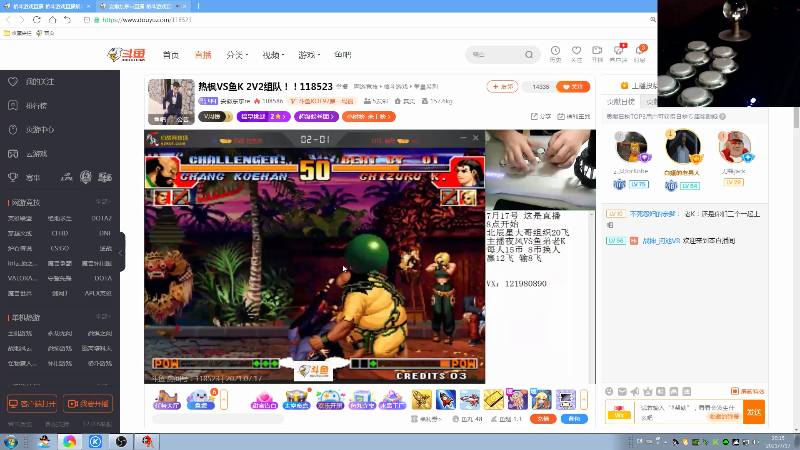
Task: Open the QQ penguin icon in taskbar
Action: pos(44,441)
